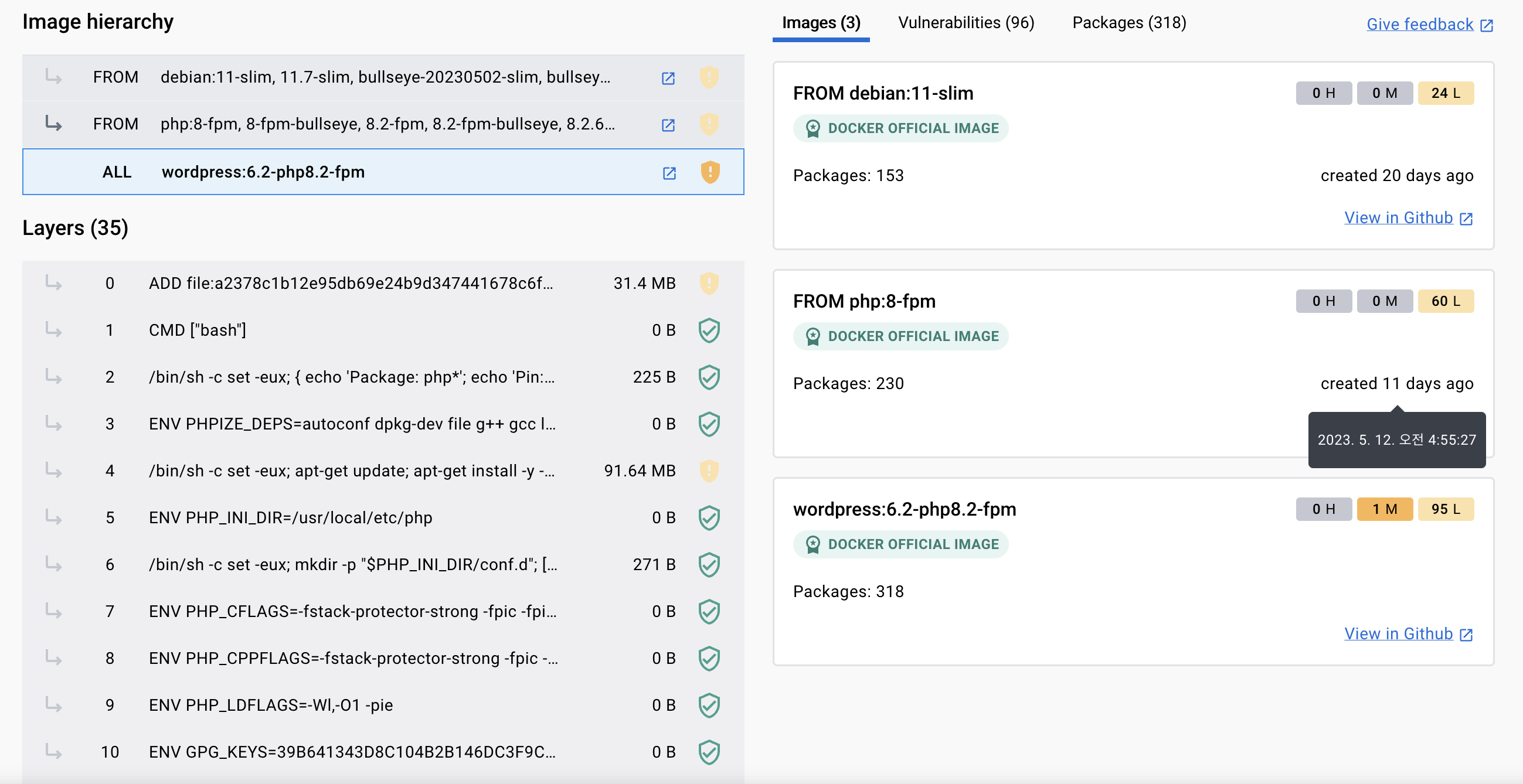Click yellow shield icon on layer 0
The image size is (1523, 784).
point(709,284)
